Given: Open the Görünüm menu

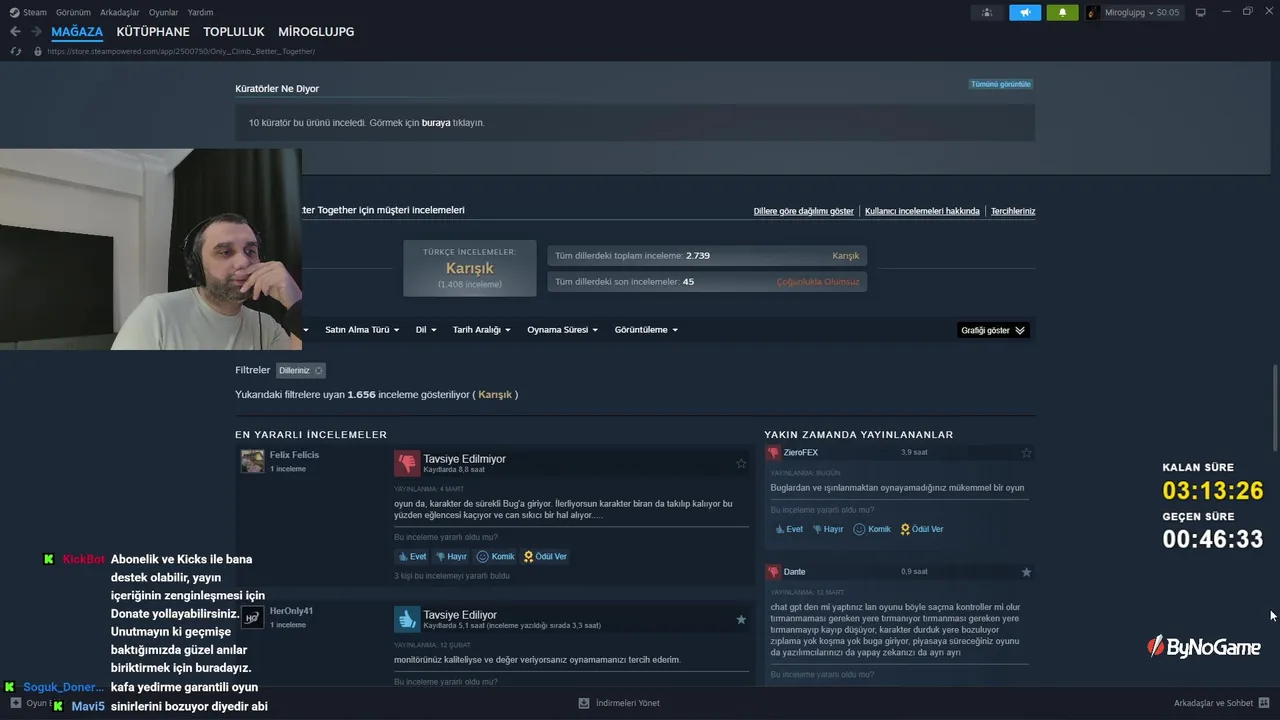Looking at the screenshot, I should (73, 12).
